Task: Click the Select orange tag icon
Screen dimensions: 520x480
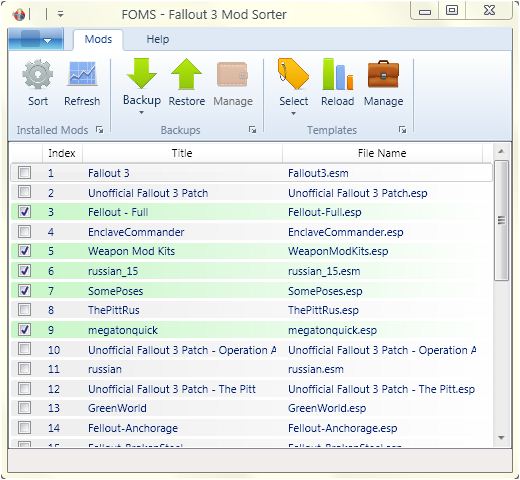Action: (293, 74)
